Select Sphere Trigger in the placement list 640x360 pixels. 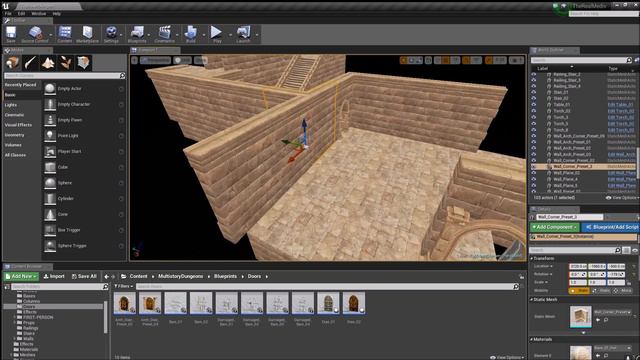(84, 246)
